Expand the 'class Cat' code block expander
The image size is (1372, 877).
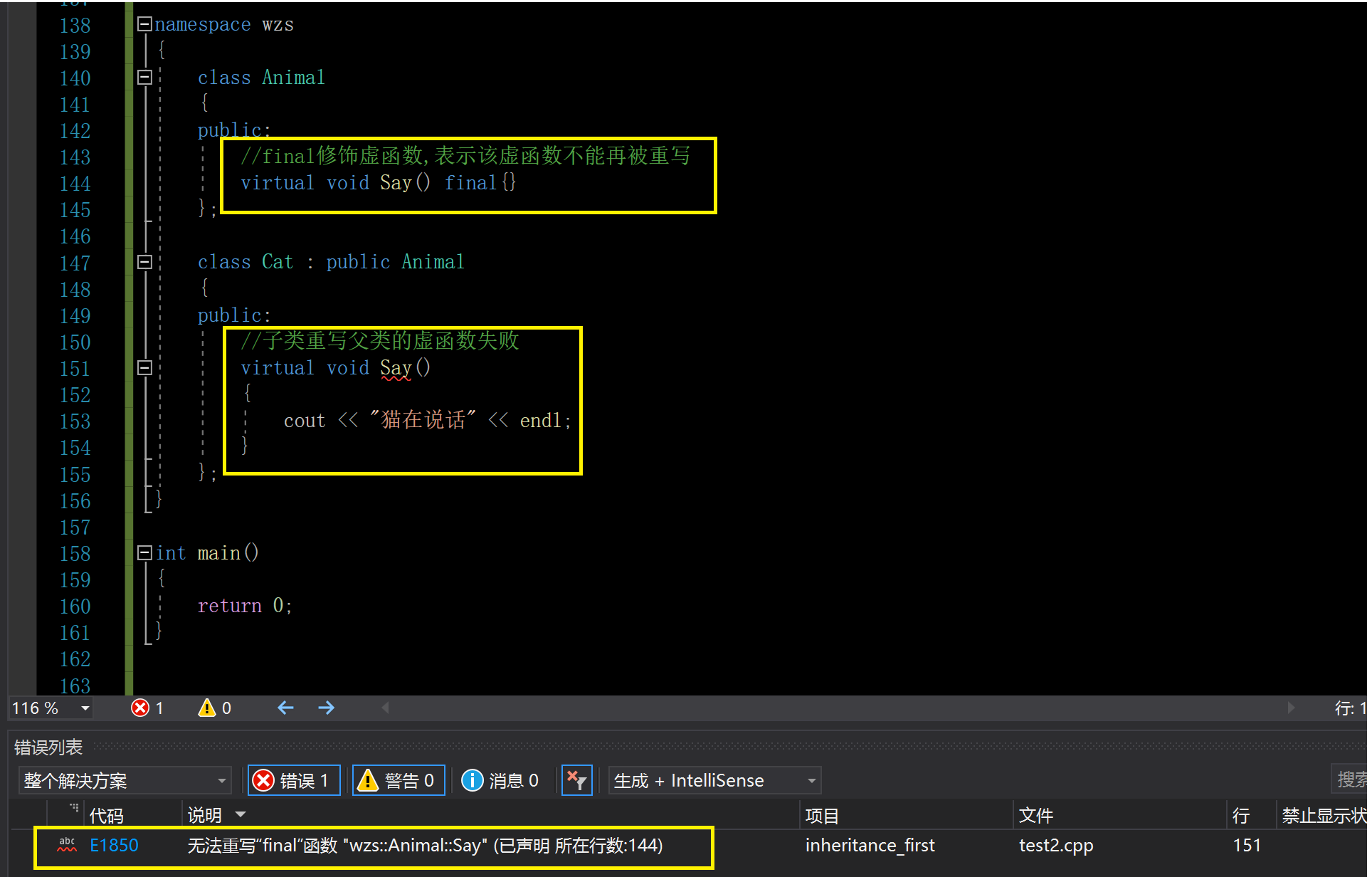click(x=144, y=263)
